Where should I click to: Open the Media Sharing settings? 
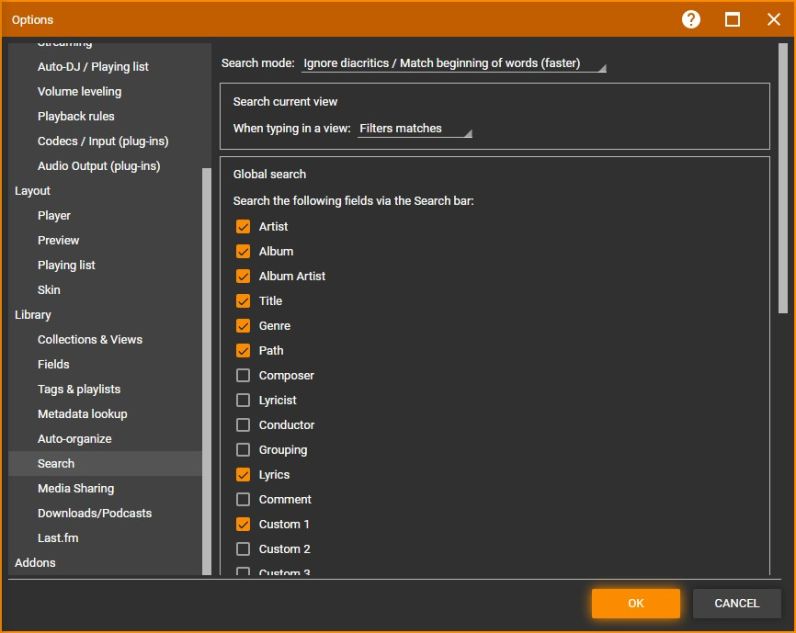[76, 489]
